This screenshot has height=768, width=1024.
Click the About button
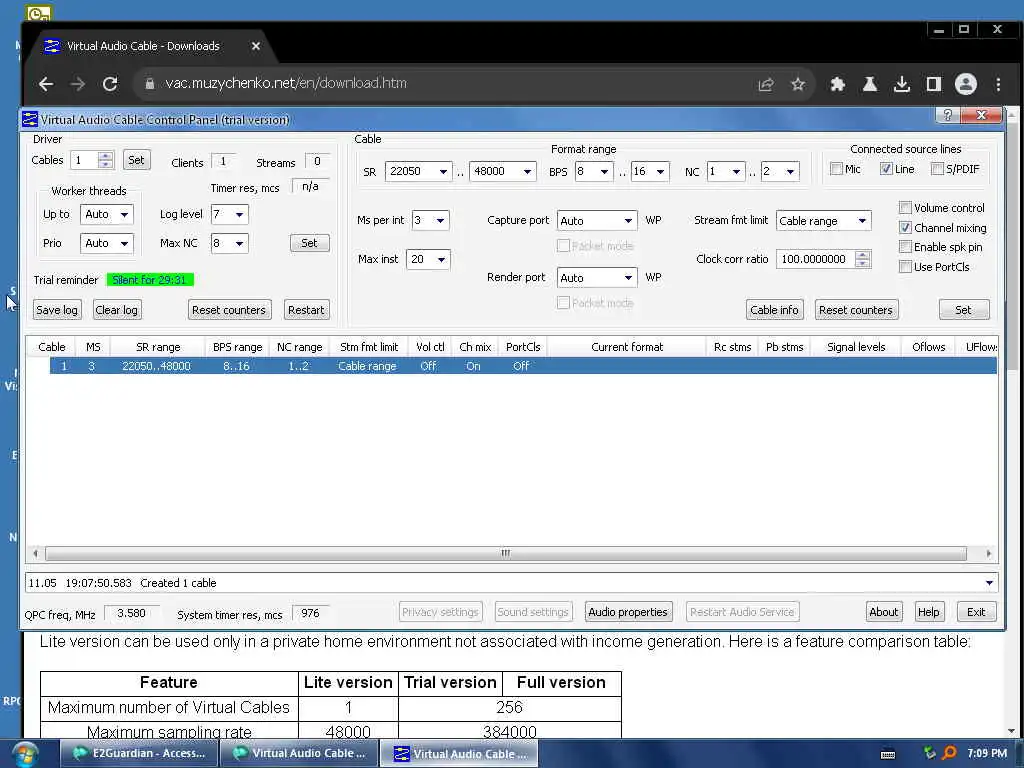pyautogui.click(x=884, y=612)
